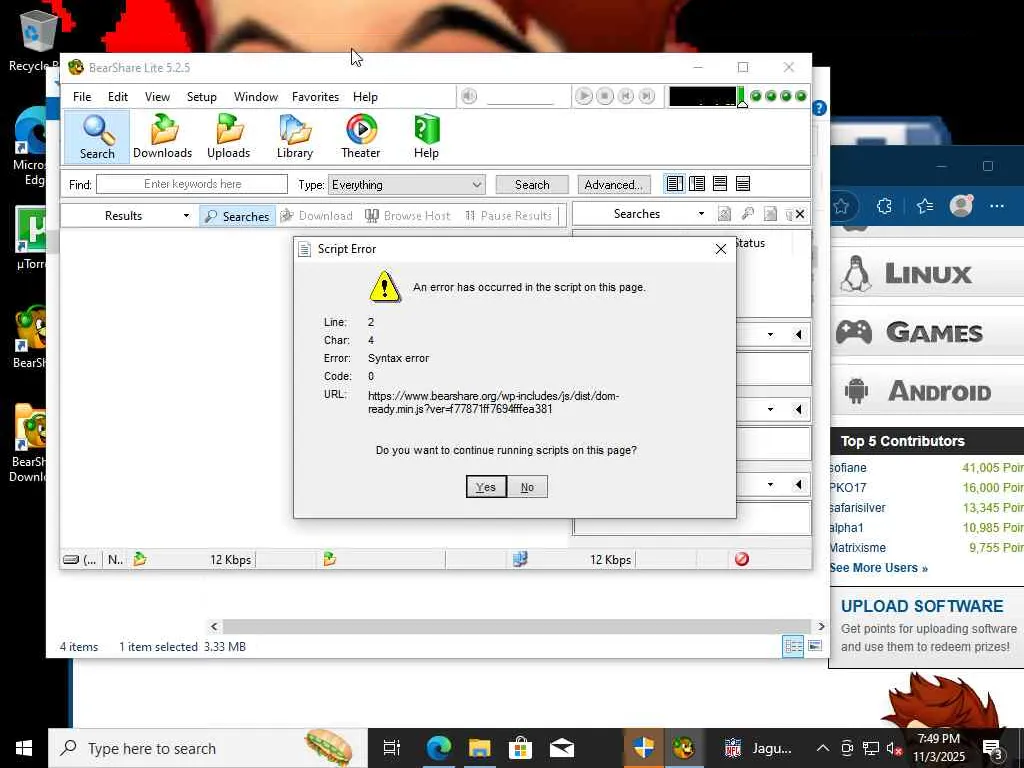
Task: Click the Search button beside Type
Action: 532,185
